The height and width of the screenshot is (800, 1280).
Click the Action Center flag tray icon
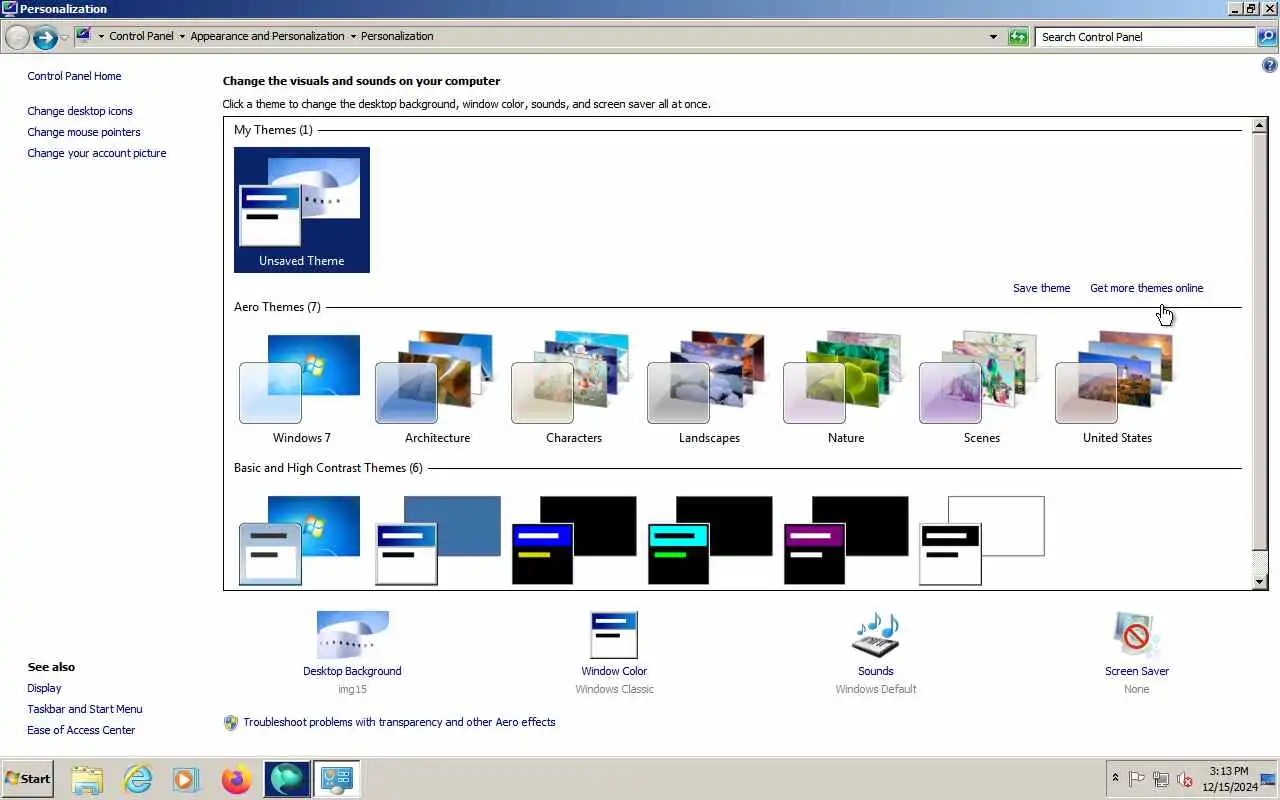pyautogui.click(x=1137, y=779)
